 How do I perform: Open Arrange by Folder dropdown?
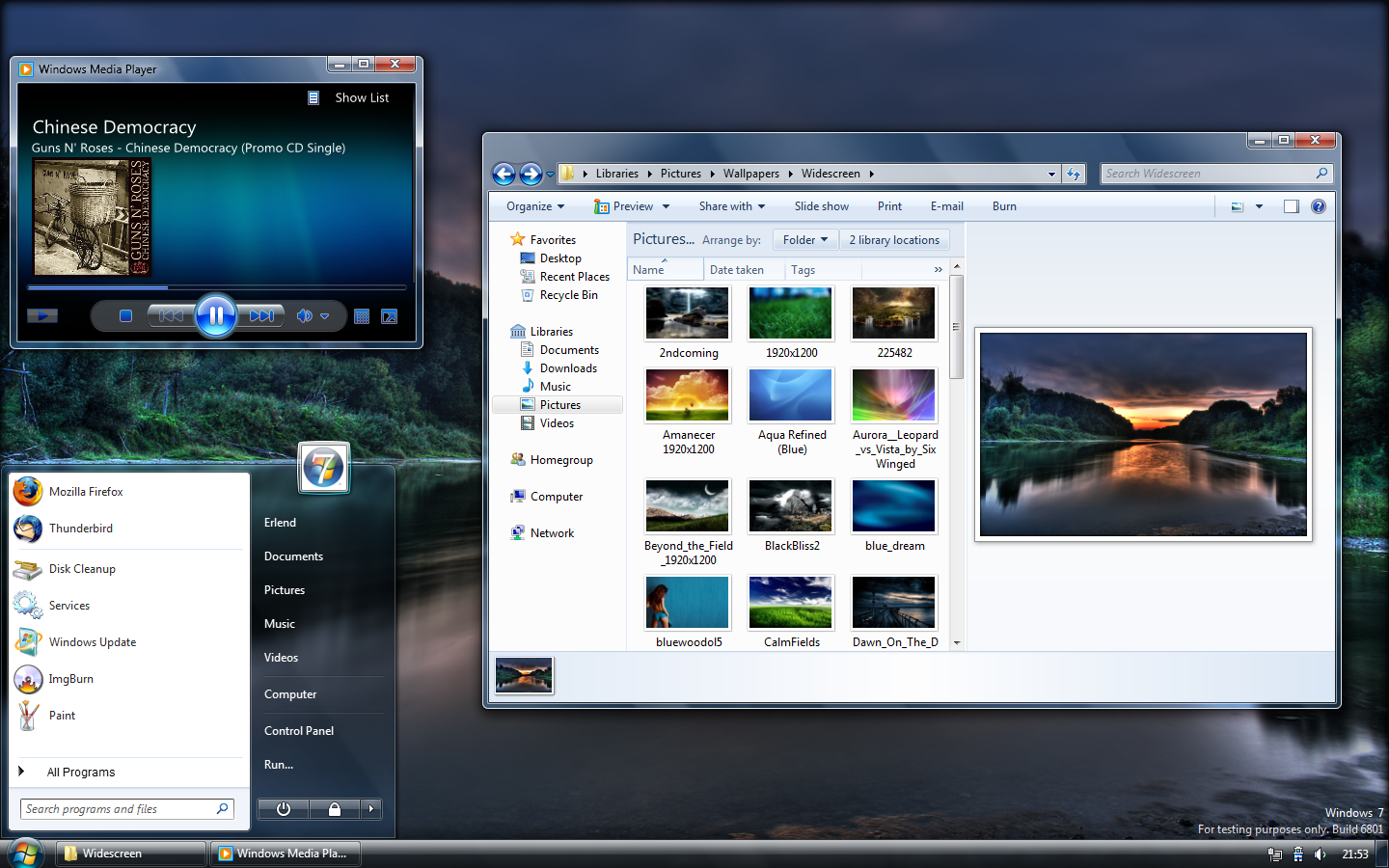(805, 240)
